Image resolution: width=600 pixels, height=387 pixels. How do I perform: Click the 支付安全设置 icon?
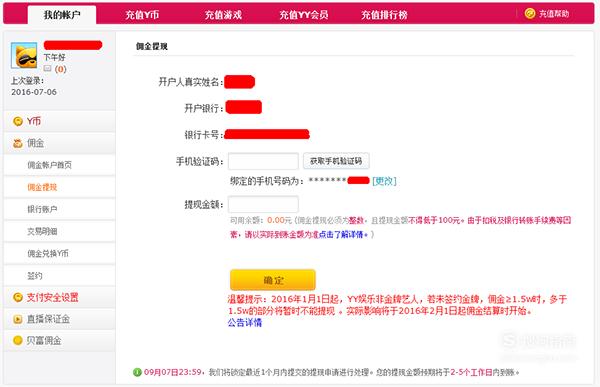click(x=18, y=297)
